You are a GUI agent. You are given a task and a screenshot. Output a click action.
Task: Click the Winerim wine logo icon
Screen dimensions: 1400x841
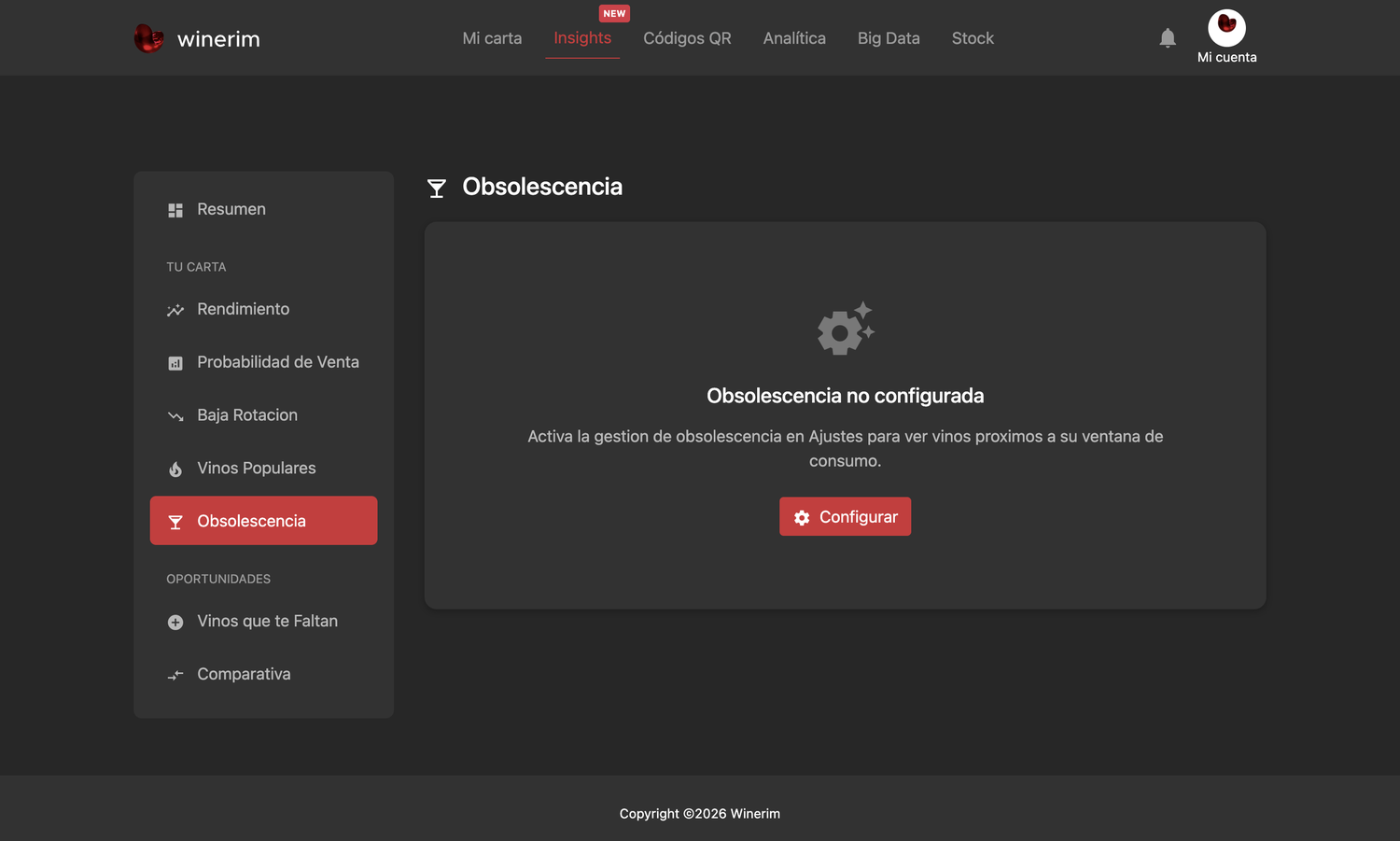pos(148,38)
